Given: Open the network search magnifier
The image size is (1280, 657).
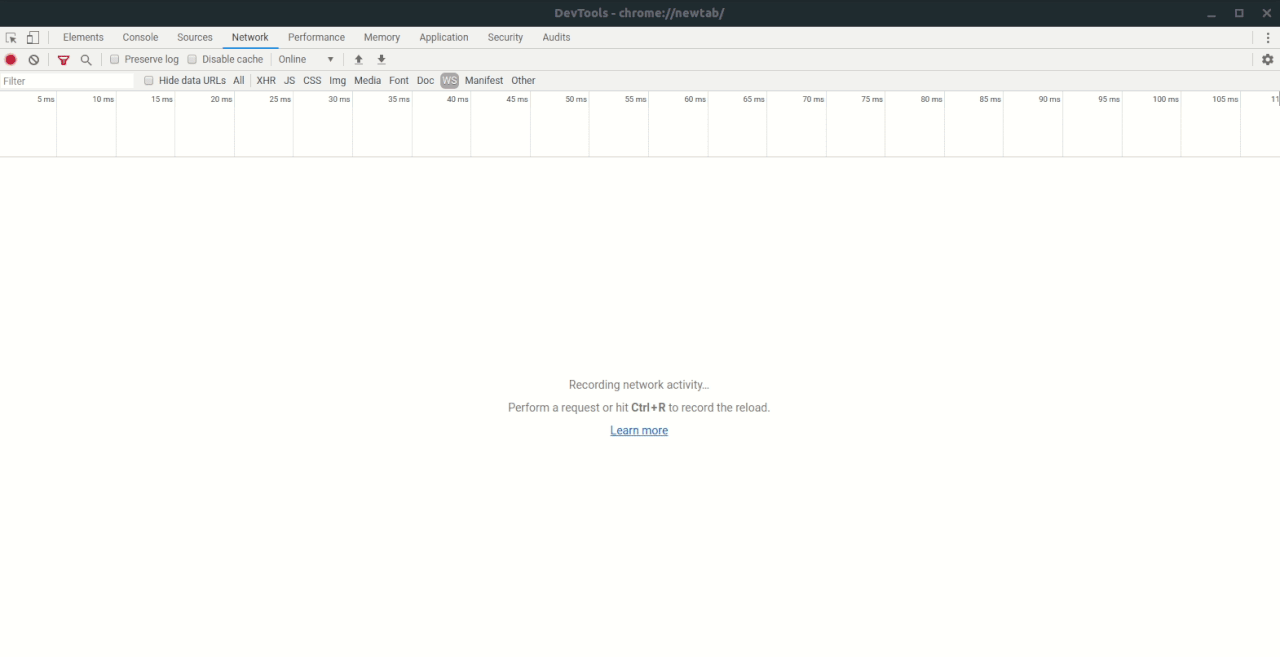Looking at the screenshot, I should point(86,60).
